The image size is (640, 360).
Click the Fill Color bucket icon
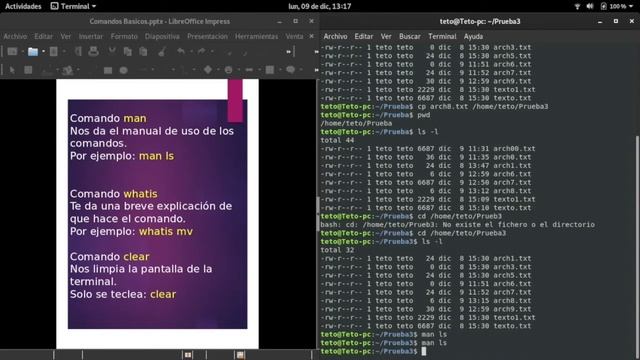tap(68, 70)
